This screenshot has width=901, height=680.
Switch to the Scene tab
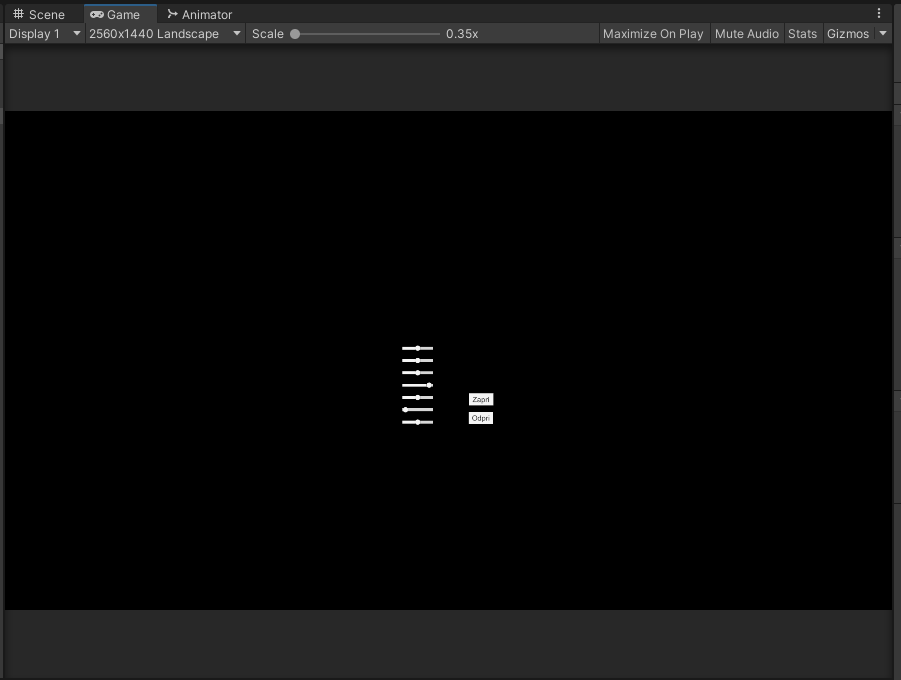[x=39, y=14]
